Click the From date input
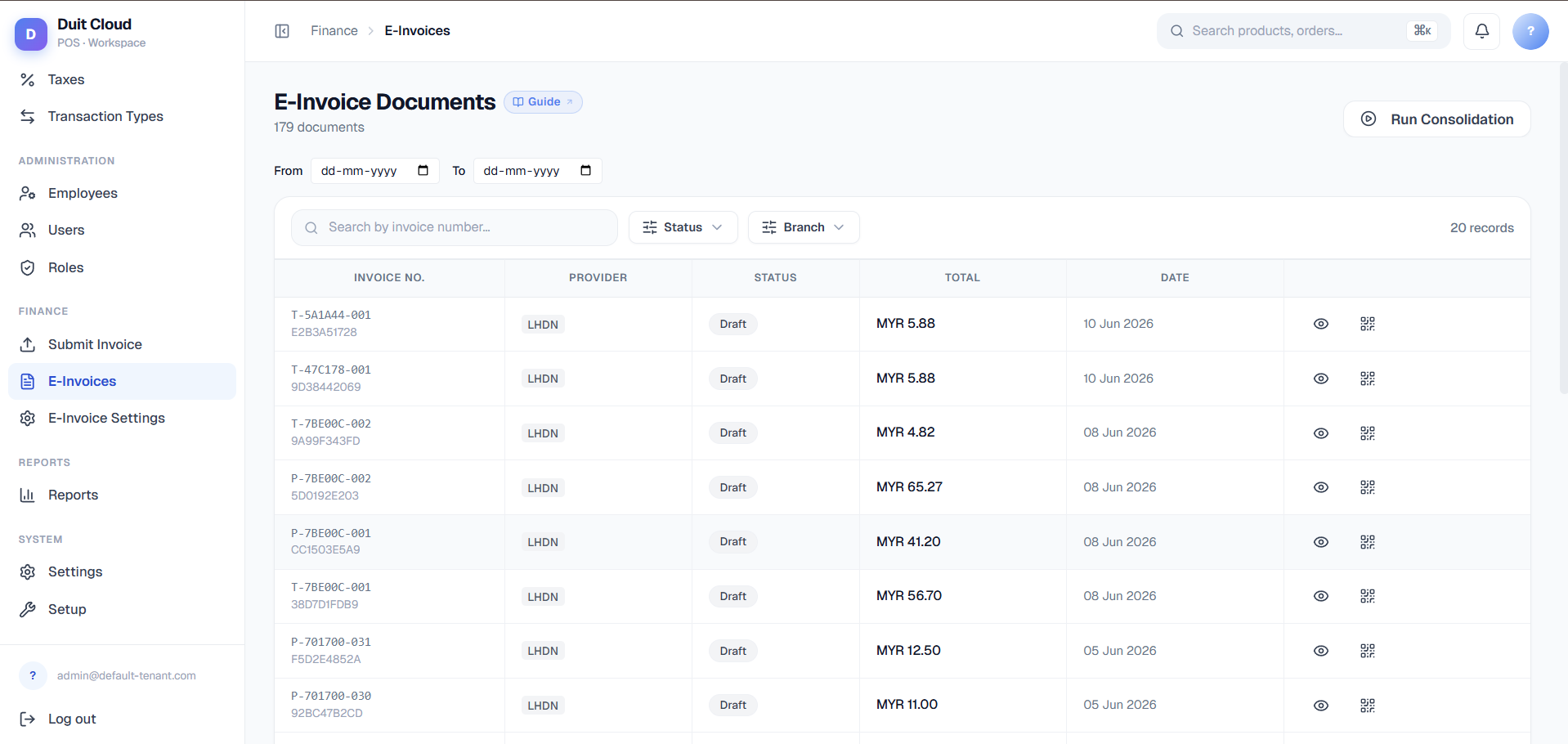 (375, 170)
